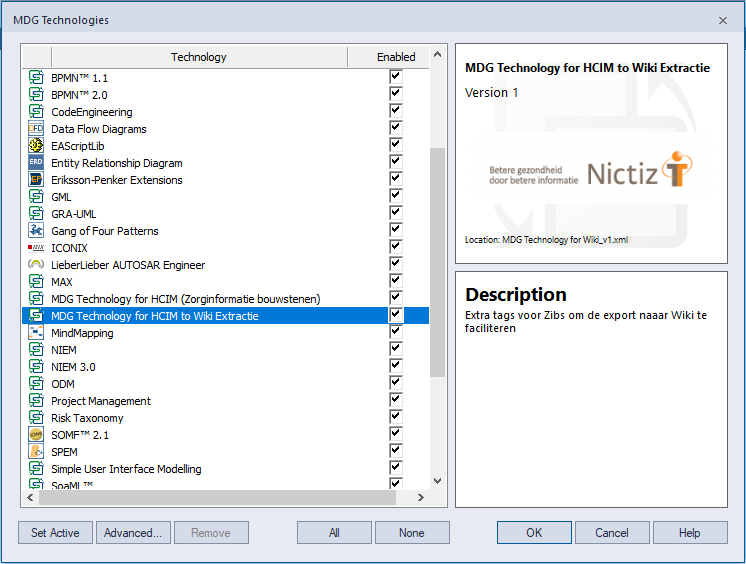This screenshot has height=564, width=746.
Task: Click the icon of selected HCIM to Wiki Extractie row
Action: (x=36, y=316)
